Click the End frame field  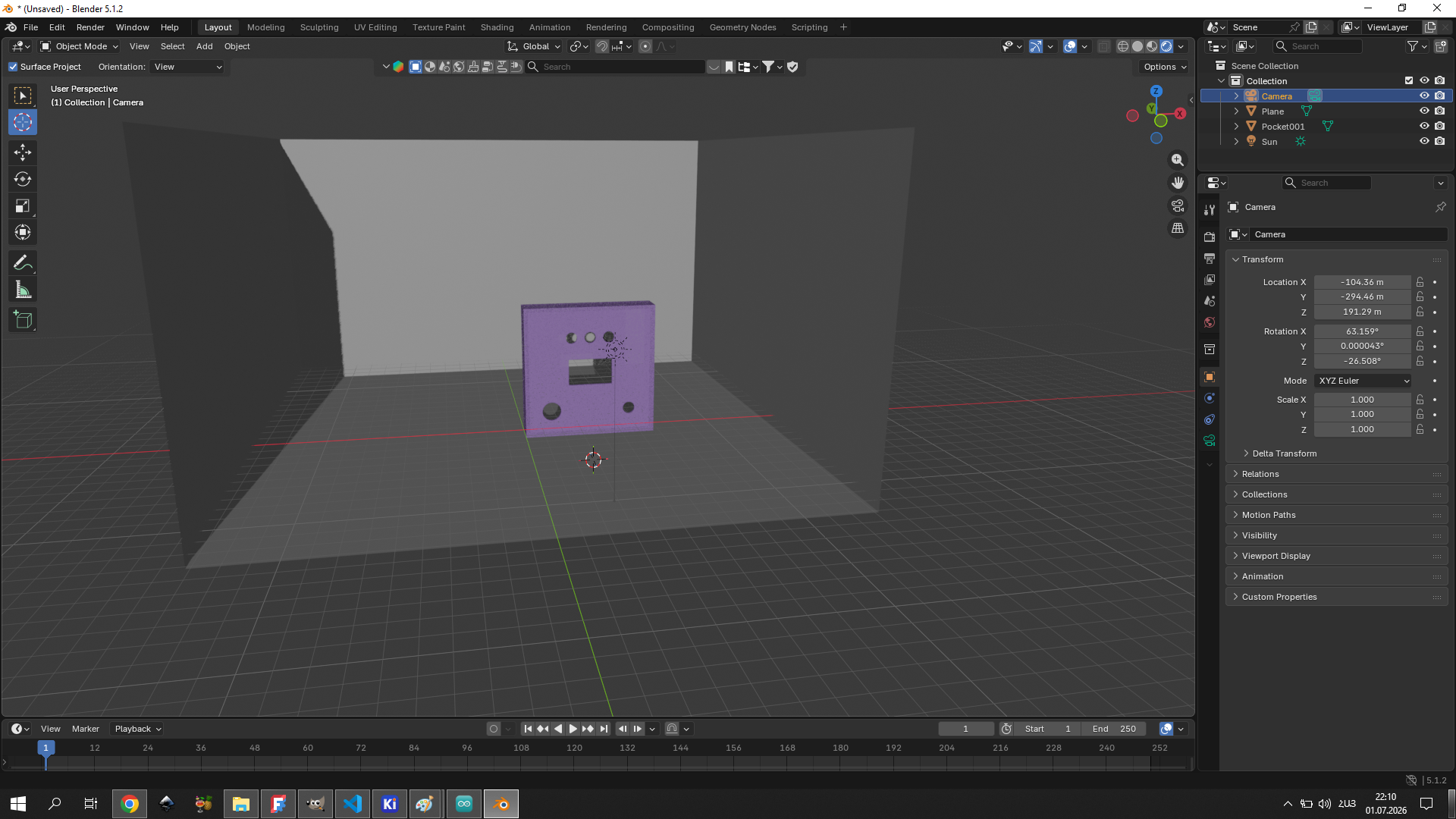coord(1115,729)
